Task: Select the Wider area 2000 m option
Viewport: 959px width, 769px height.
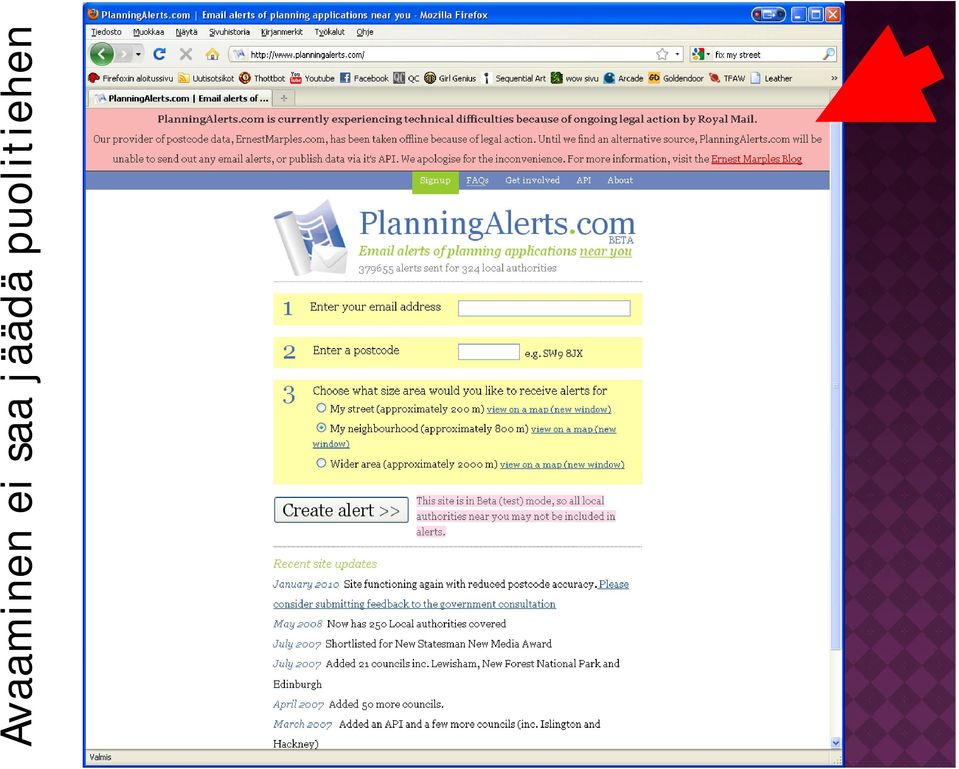Action: [x=320, y=463]
